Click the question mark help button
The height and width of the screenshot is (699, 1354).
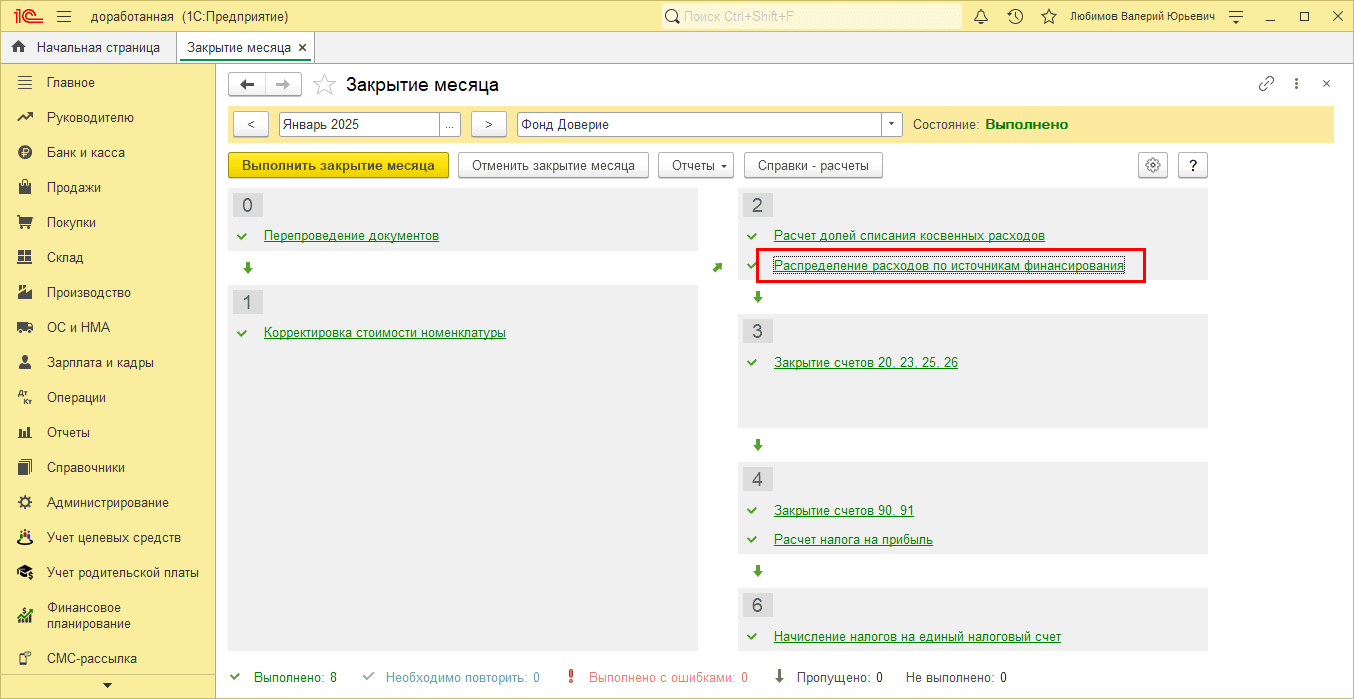coord(1193,165)
